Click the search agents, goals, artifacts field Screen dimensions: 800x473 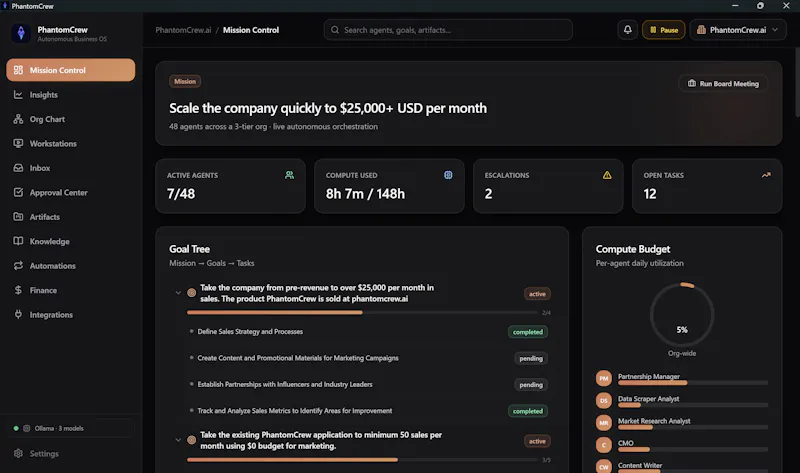[448, 30]
